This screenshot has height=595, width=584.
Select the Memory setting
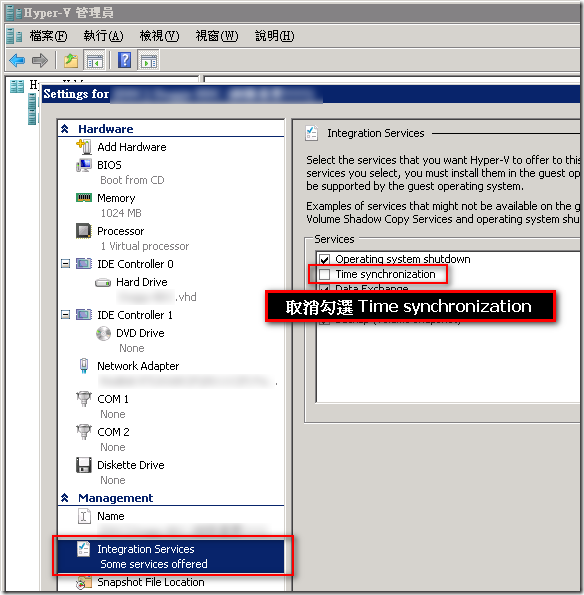click(x=116, y=198)
